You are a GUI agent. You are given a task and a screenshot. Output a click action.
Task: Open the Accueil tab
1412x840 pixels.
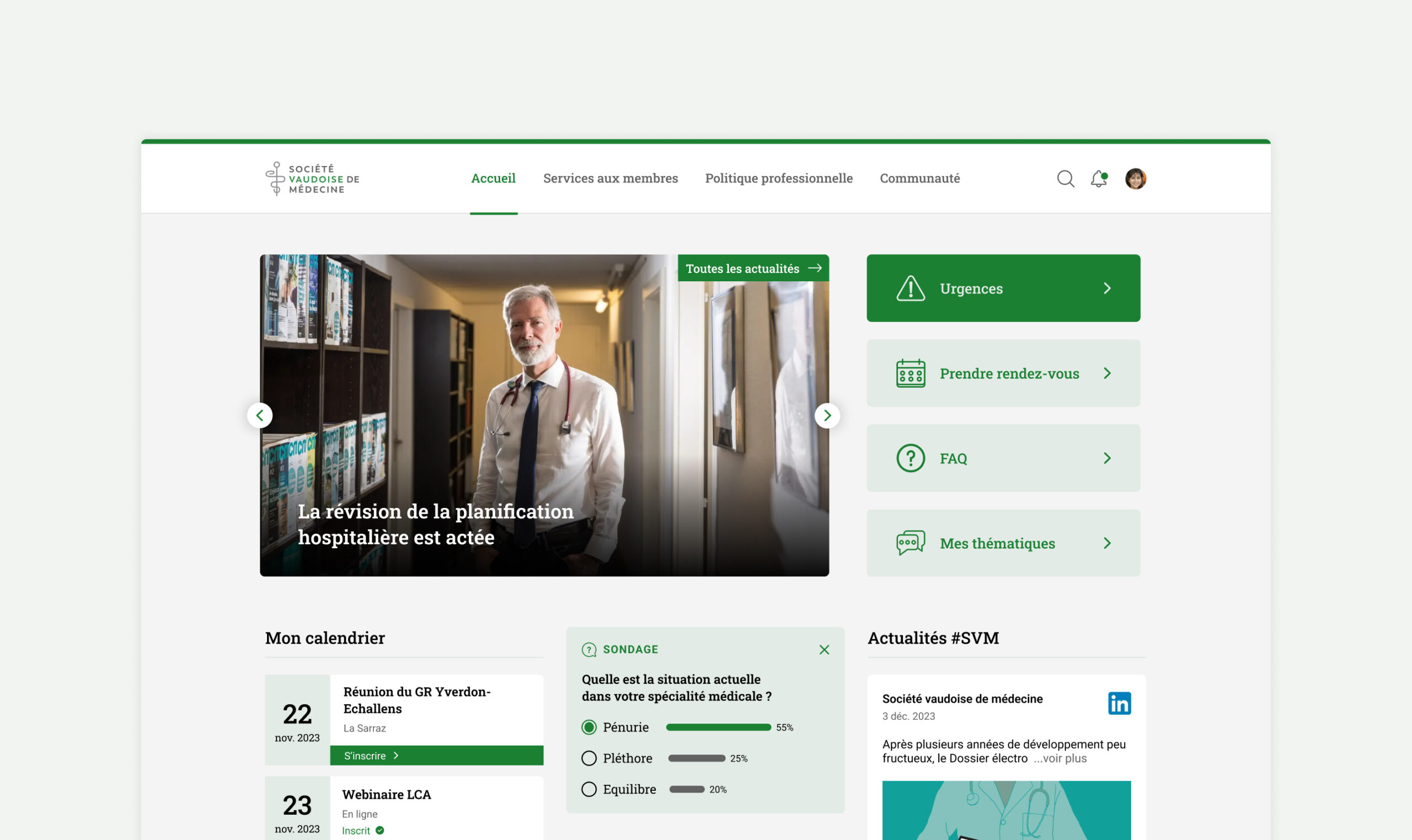(494, 178)
